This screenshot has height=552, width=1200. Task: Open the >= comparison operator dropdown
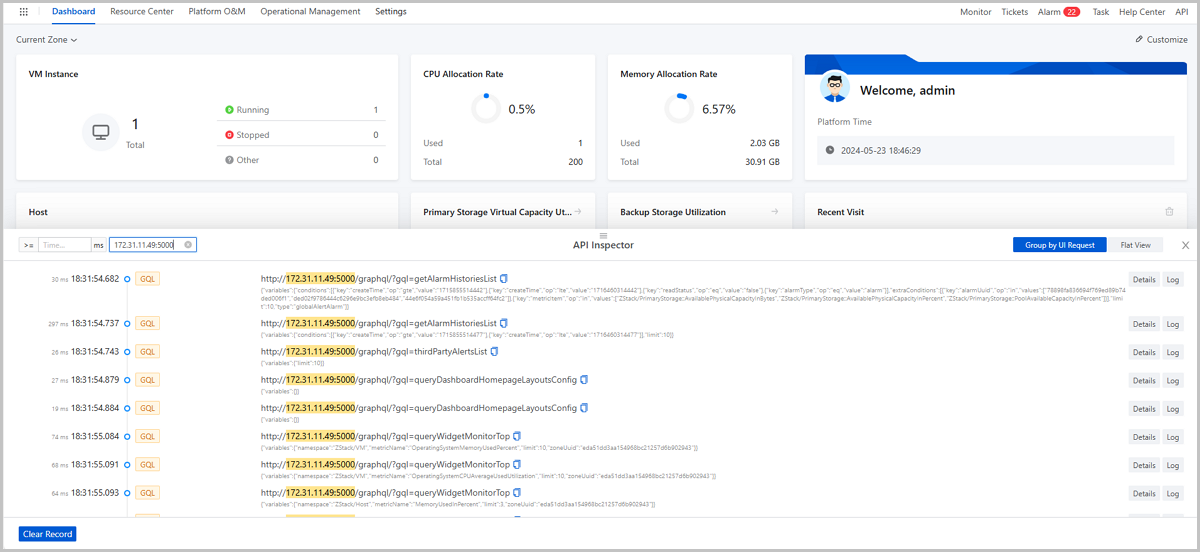click(x=28, y=245)
